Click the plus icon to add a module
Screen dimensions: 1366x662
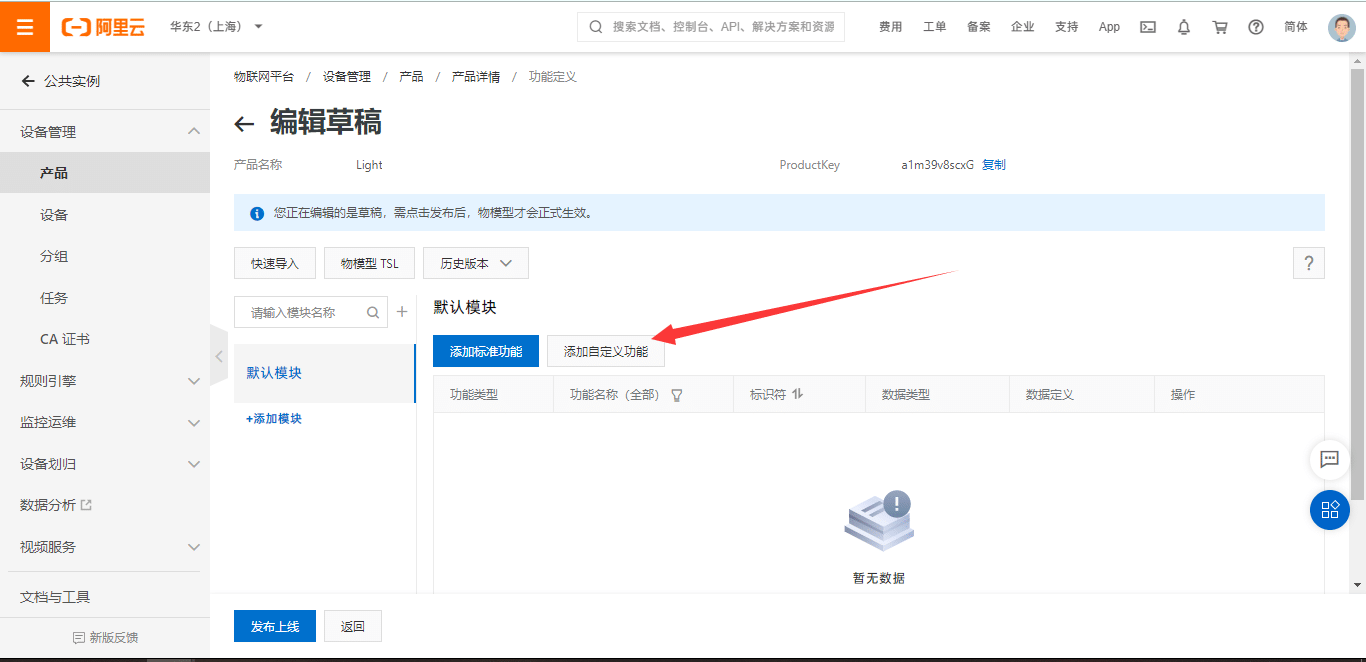point(400,311)
